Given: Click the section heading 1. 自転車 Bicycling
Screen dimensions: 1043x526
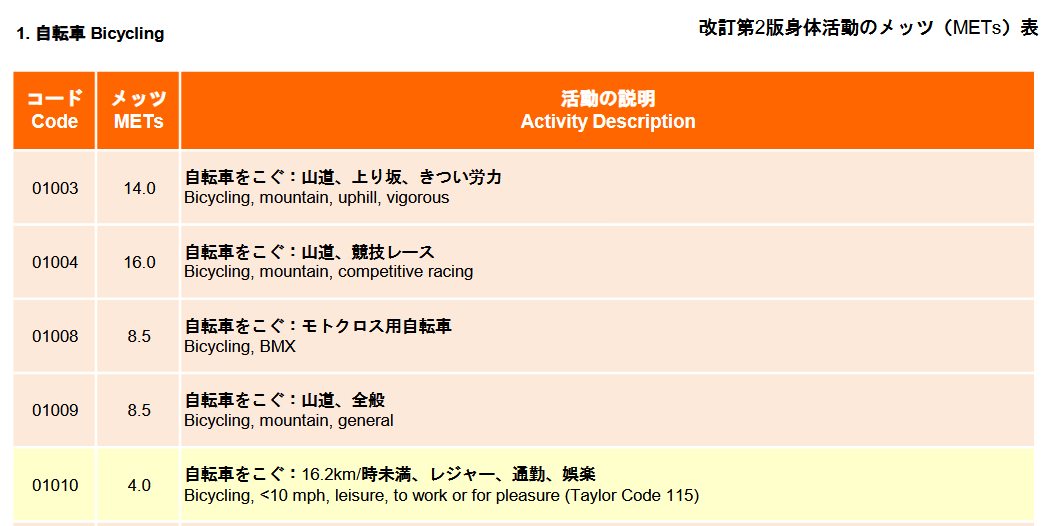Looking at the screenshot, I should 90,34.
